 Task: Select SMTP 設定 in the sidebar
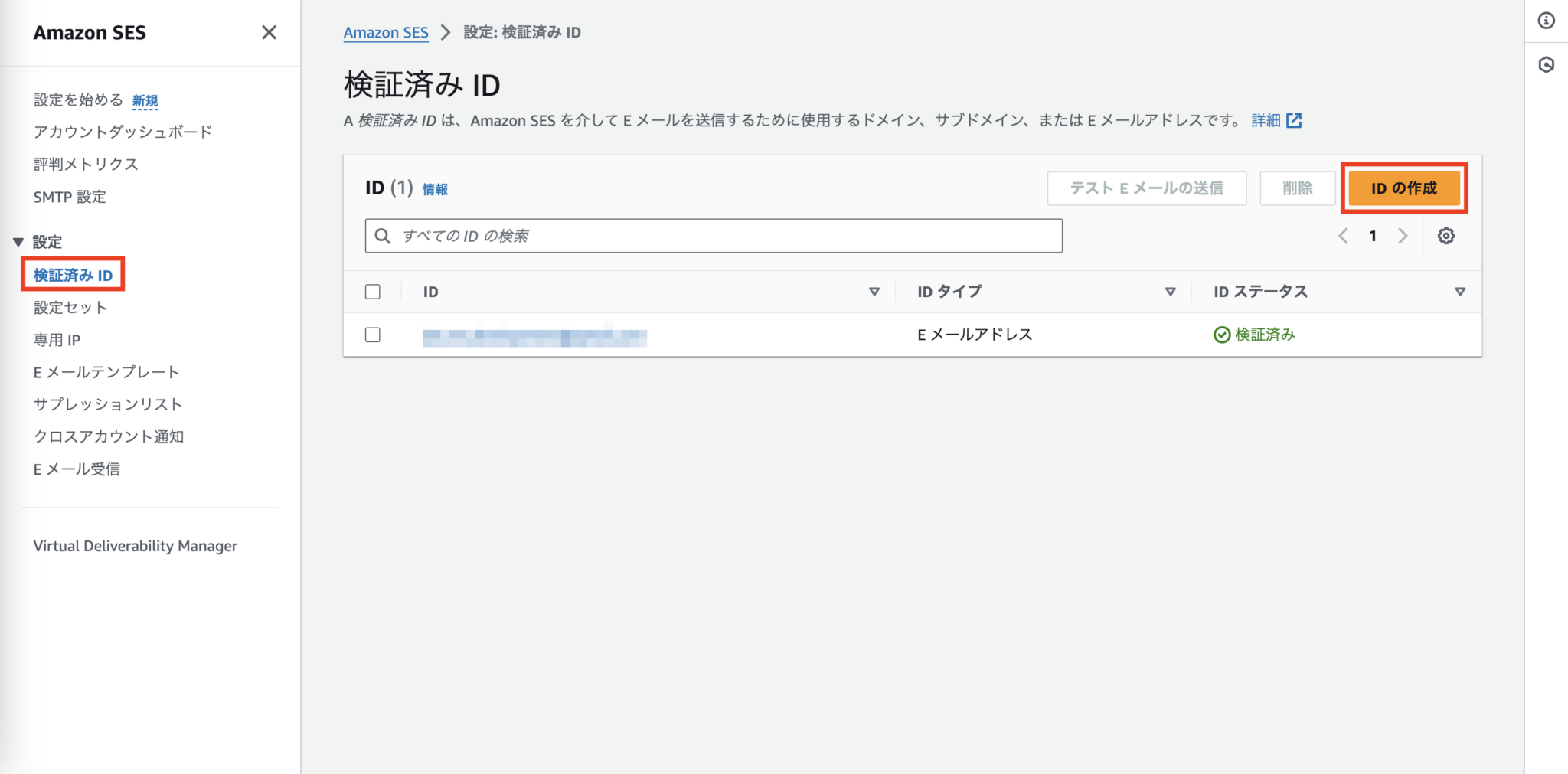tap(70, 197)
